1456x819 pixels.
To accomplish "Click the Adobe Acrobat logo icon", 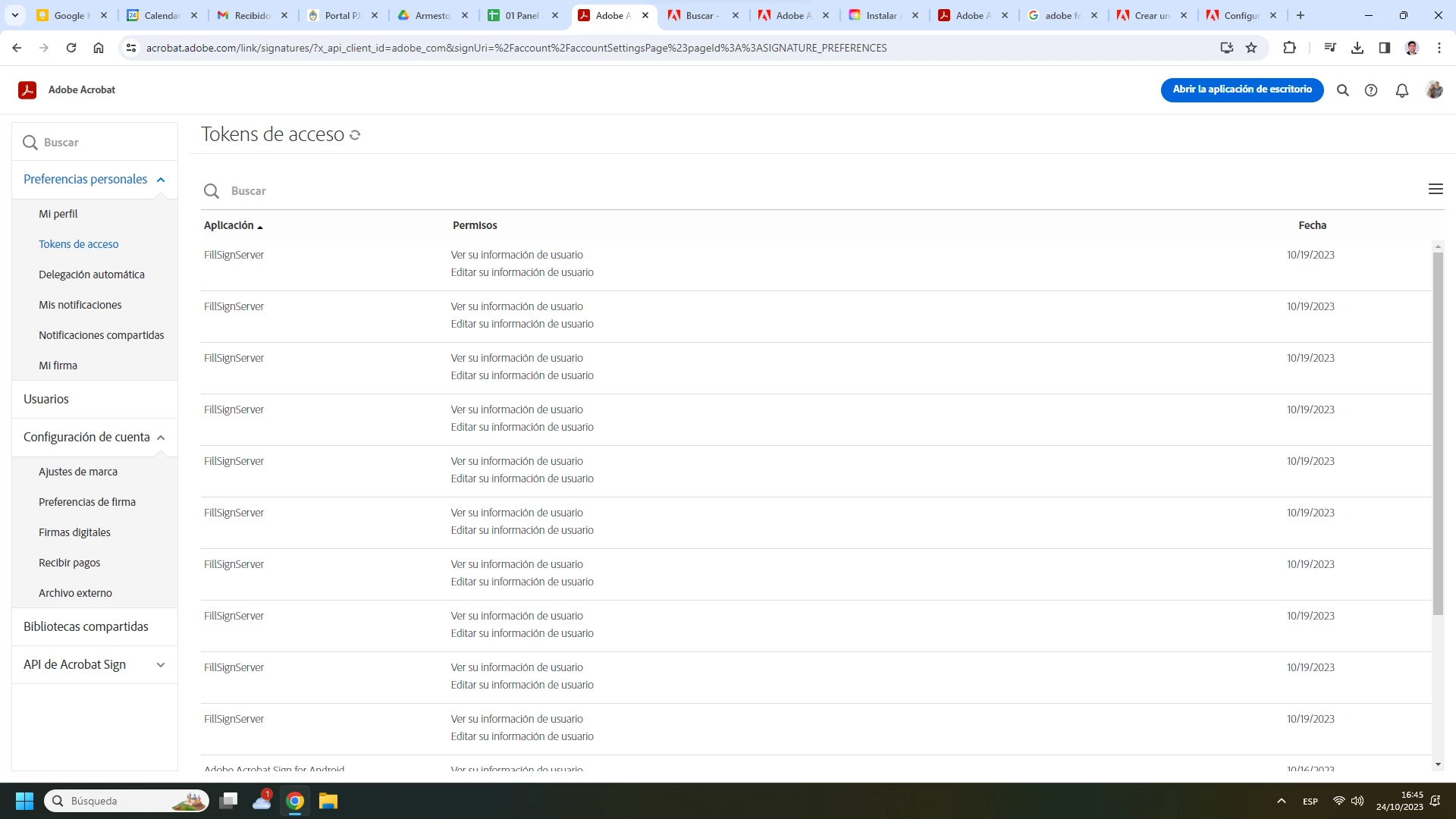I will [x=27, y=89].
